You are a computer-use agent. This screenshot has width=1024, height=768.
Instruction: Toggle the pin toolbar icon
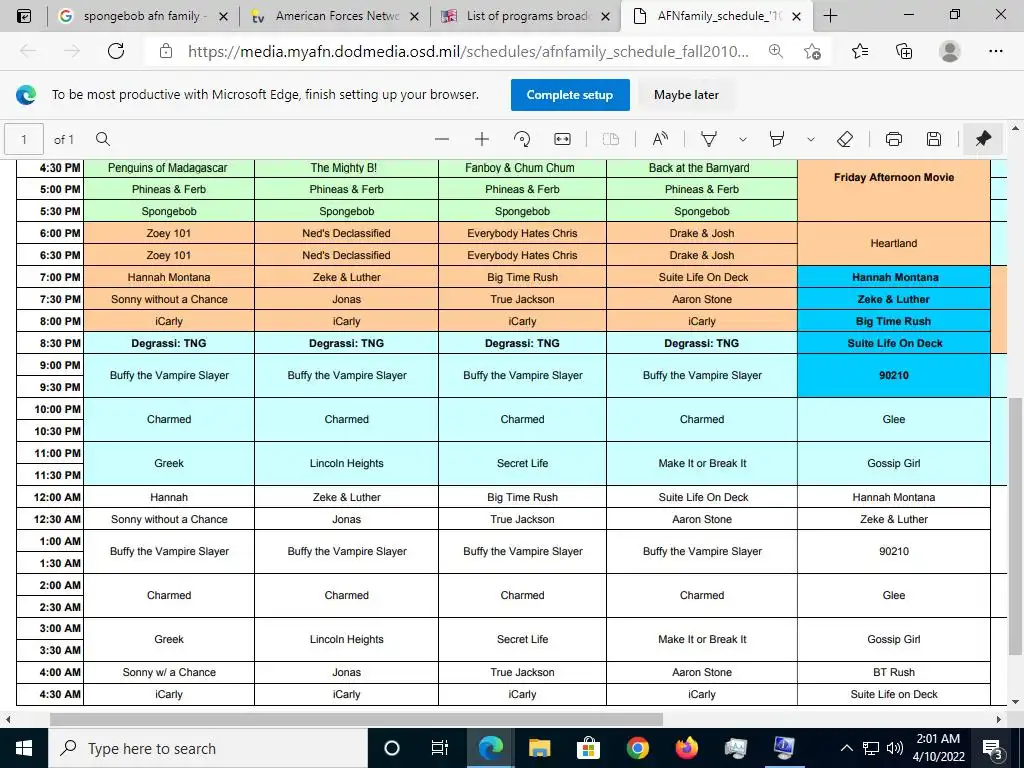(x=983, y=139)
